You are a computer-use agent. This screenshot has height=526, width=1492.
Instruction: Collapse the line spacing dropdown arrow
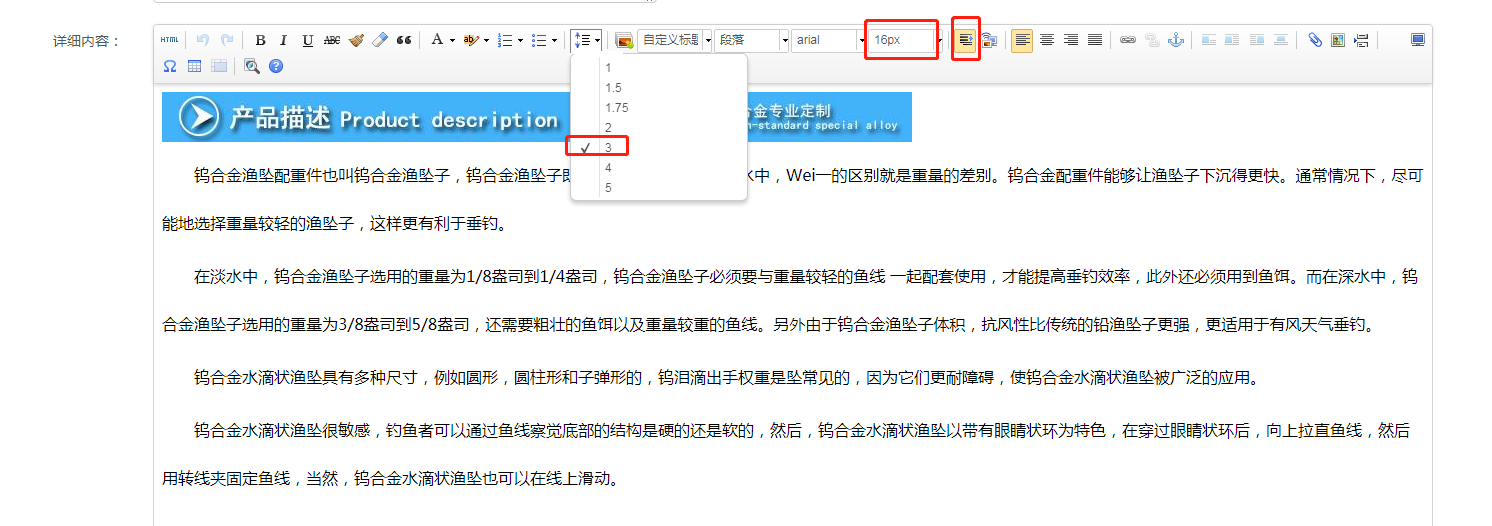point(597,40)
